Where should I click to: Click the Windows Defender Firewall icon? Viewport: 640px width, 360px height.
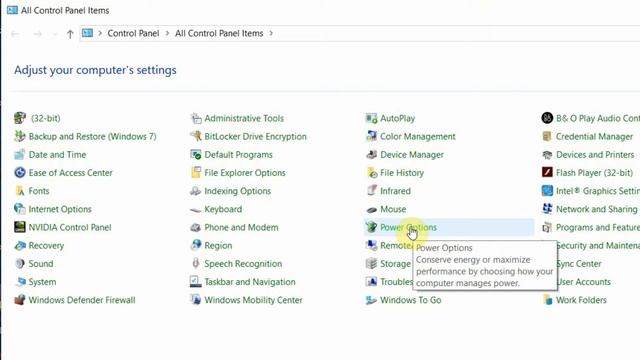[20, 300]
